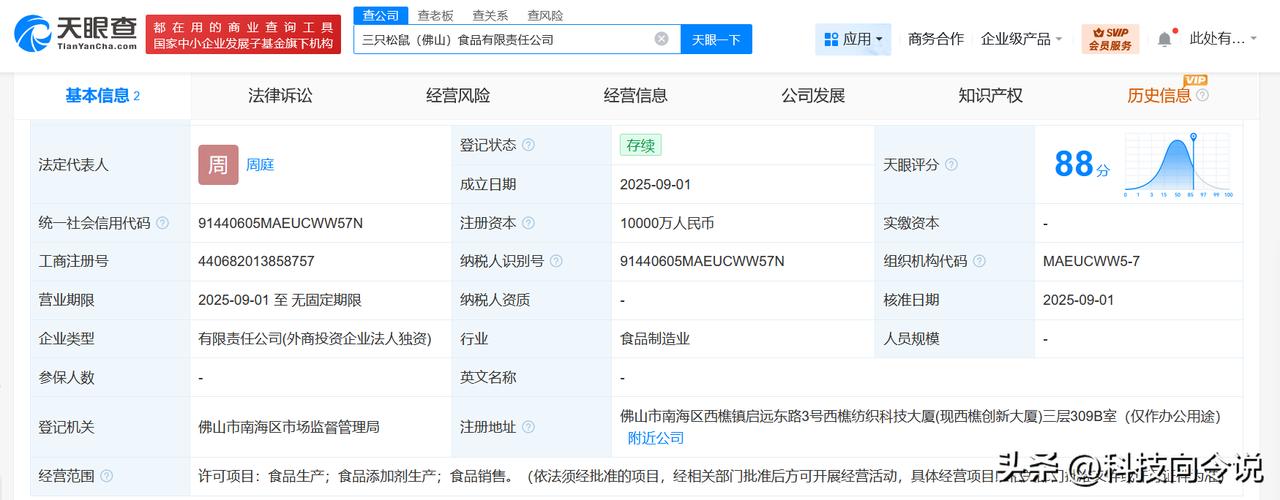The height and width of the screenshot is (500, 1280).
Task: Click the 食品制造业 industry value
Action: coord(655,339)
